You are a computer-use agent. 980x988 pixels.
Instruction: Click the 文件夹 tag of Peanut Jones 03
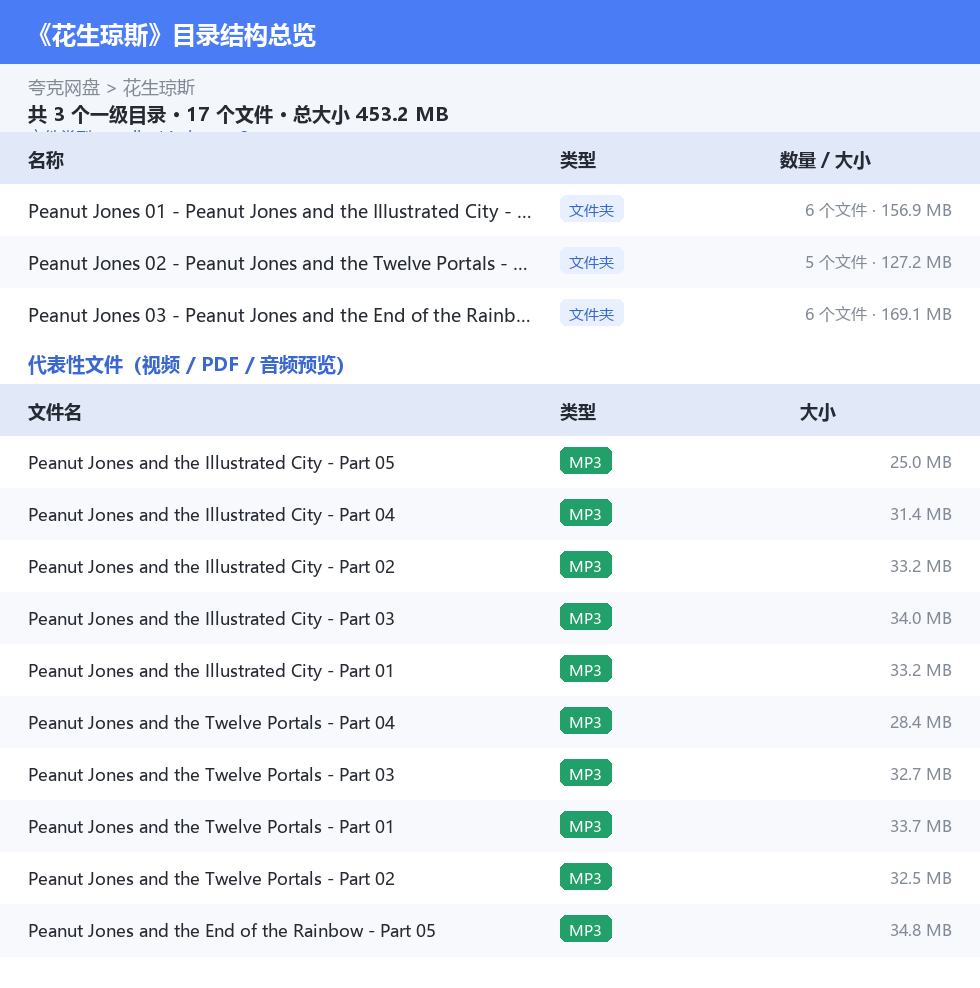pos(591,313)
